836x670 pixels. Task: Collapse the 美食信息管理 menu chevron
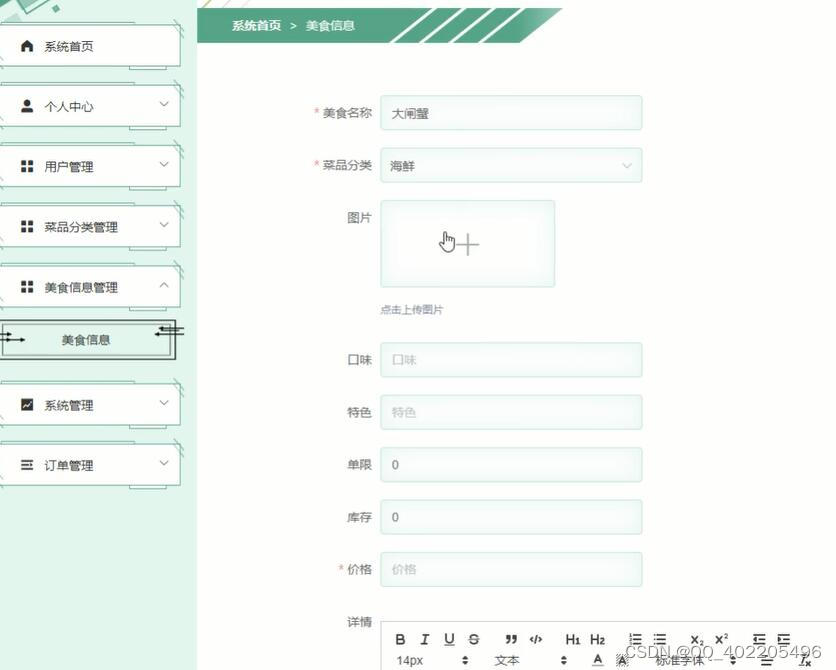point(164,285)
